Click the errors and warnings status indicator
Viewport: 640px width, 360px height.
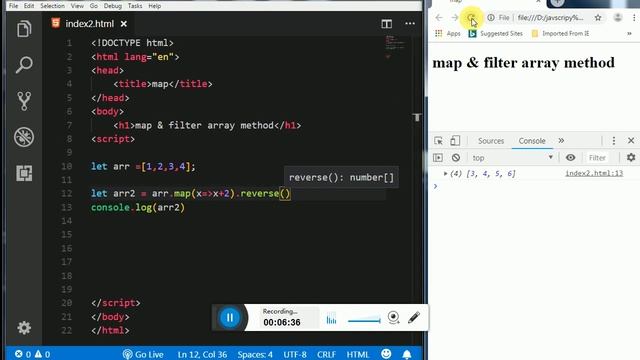(x=32, y=354)
